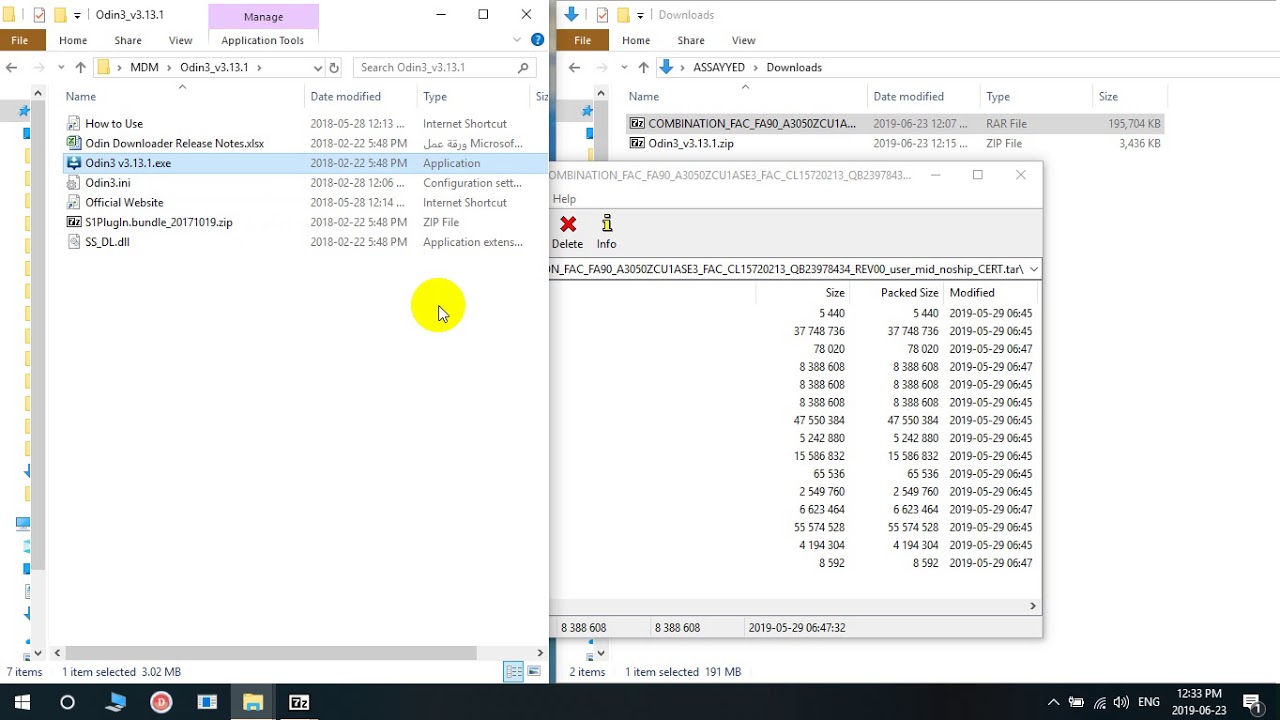Image resolution: width=1280 pixels, height=720 pixels.
Task: Select Odin3_v3.13.1.zip in Downloads window
Action: (x=681, y=144)
